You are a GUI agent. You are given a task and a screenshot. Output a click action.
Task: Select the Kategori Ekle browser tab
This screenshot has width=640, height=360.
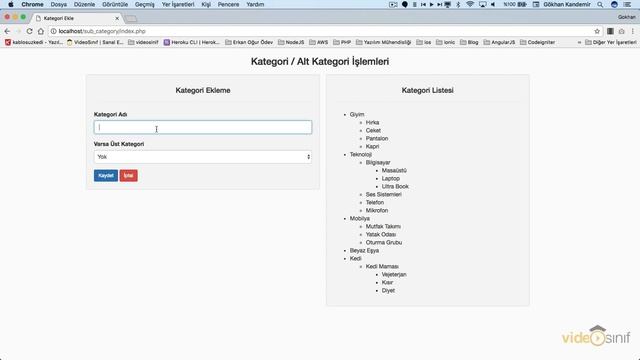[x=76, y=18]
